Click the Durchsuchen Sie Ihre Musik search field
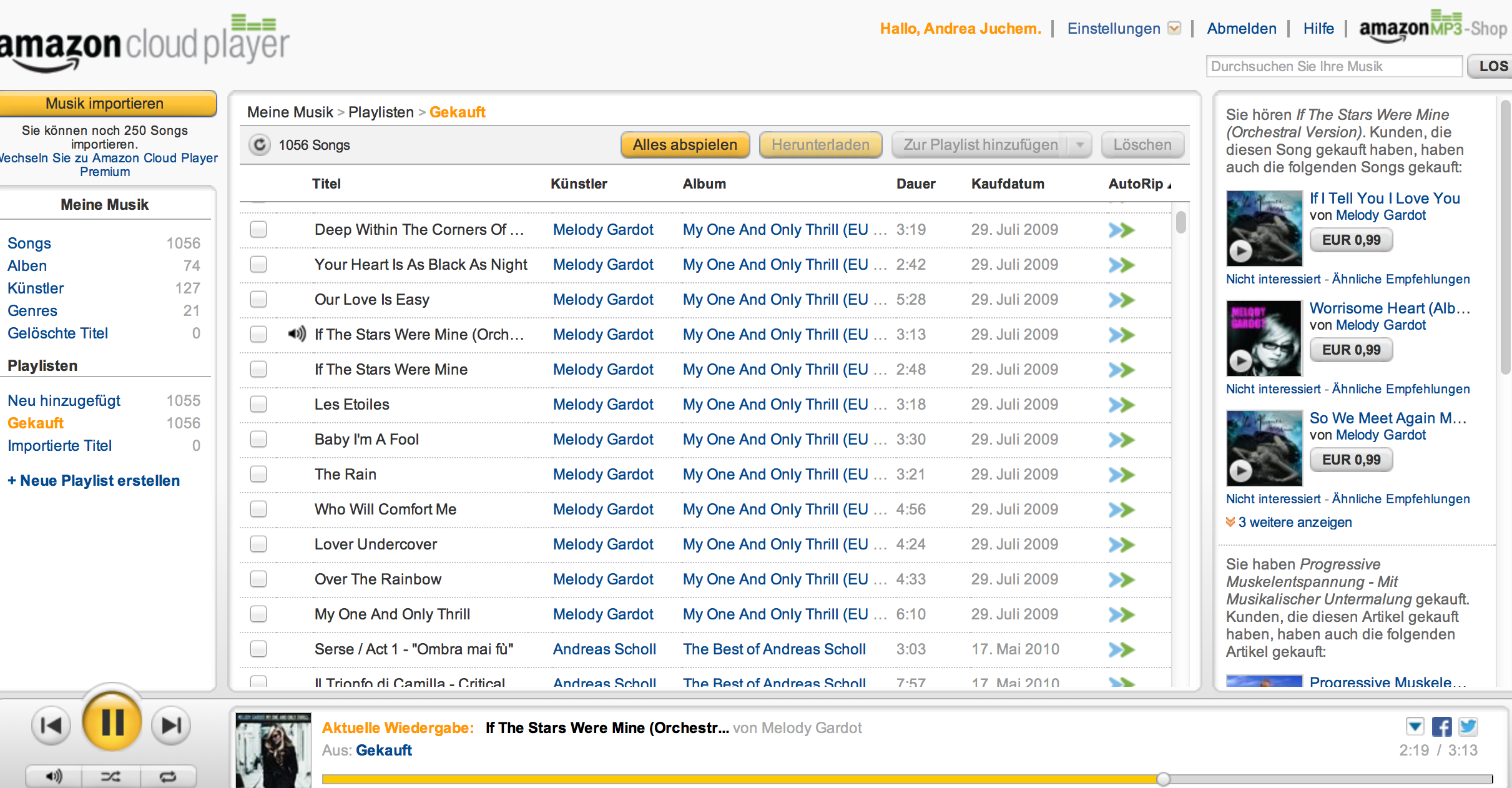Image resolution: width=1512 pixels, height=788 pixels. point(1334,66)
